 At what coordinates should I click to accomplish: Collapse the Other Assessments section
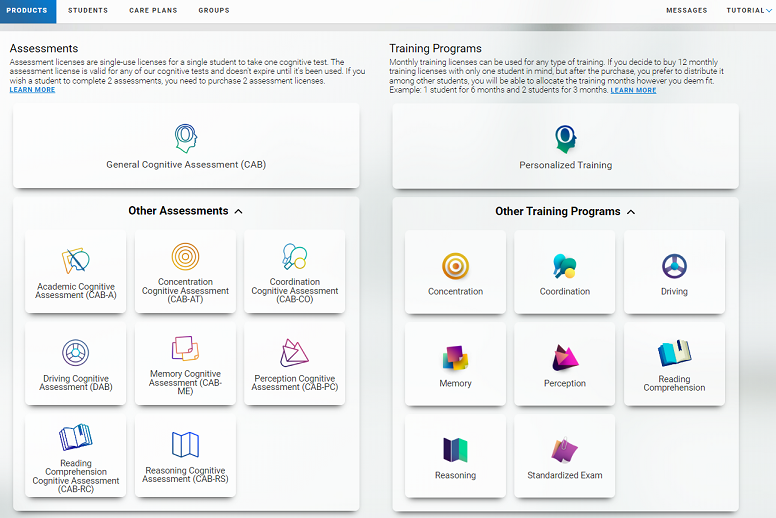coord(238,211)
